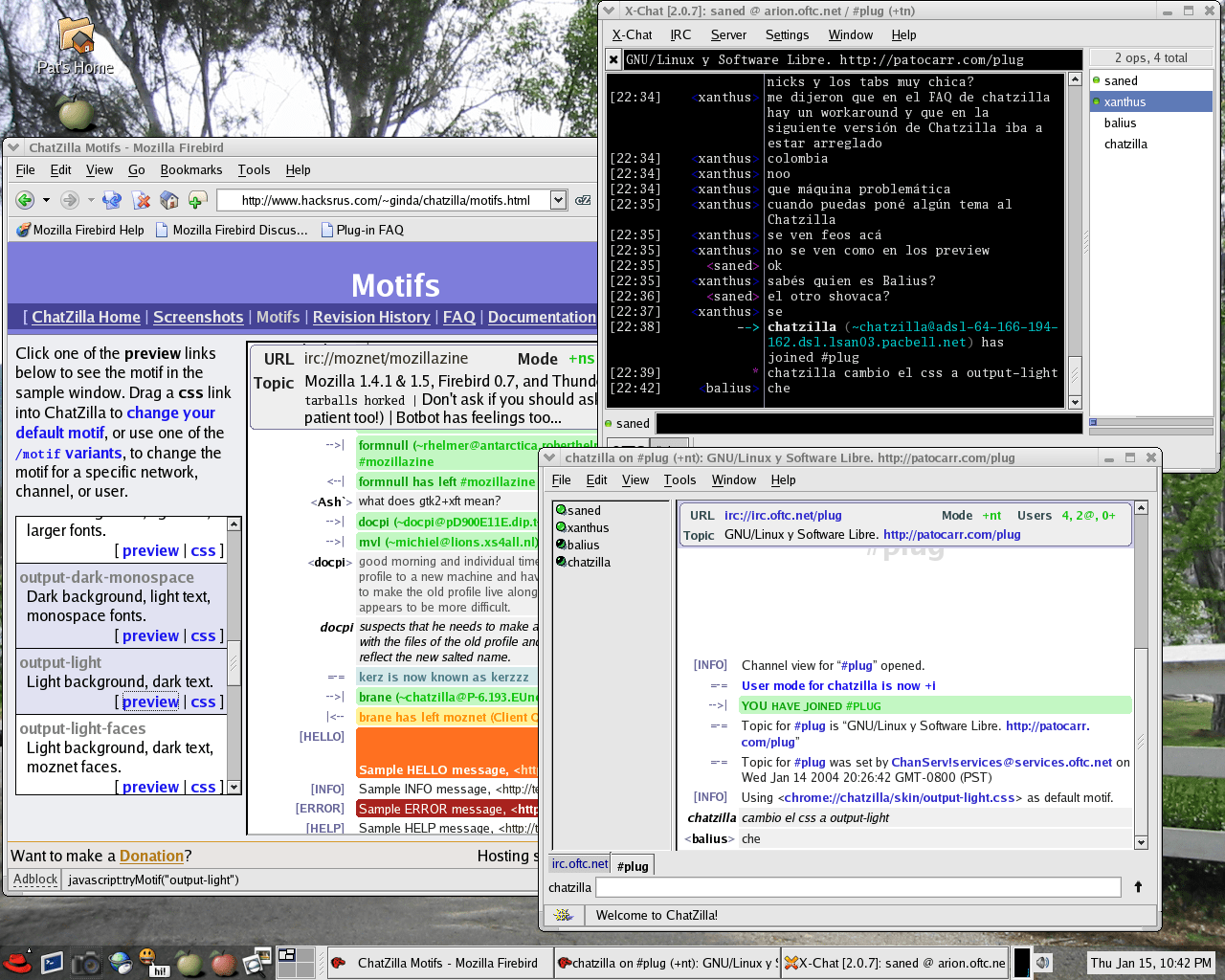Click the workspace switcher in the panel
Viewport: 1225px width, 980px height.
pyautogui.click(x=296, y=963)
